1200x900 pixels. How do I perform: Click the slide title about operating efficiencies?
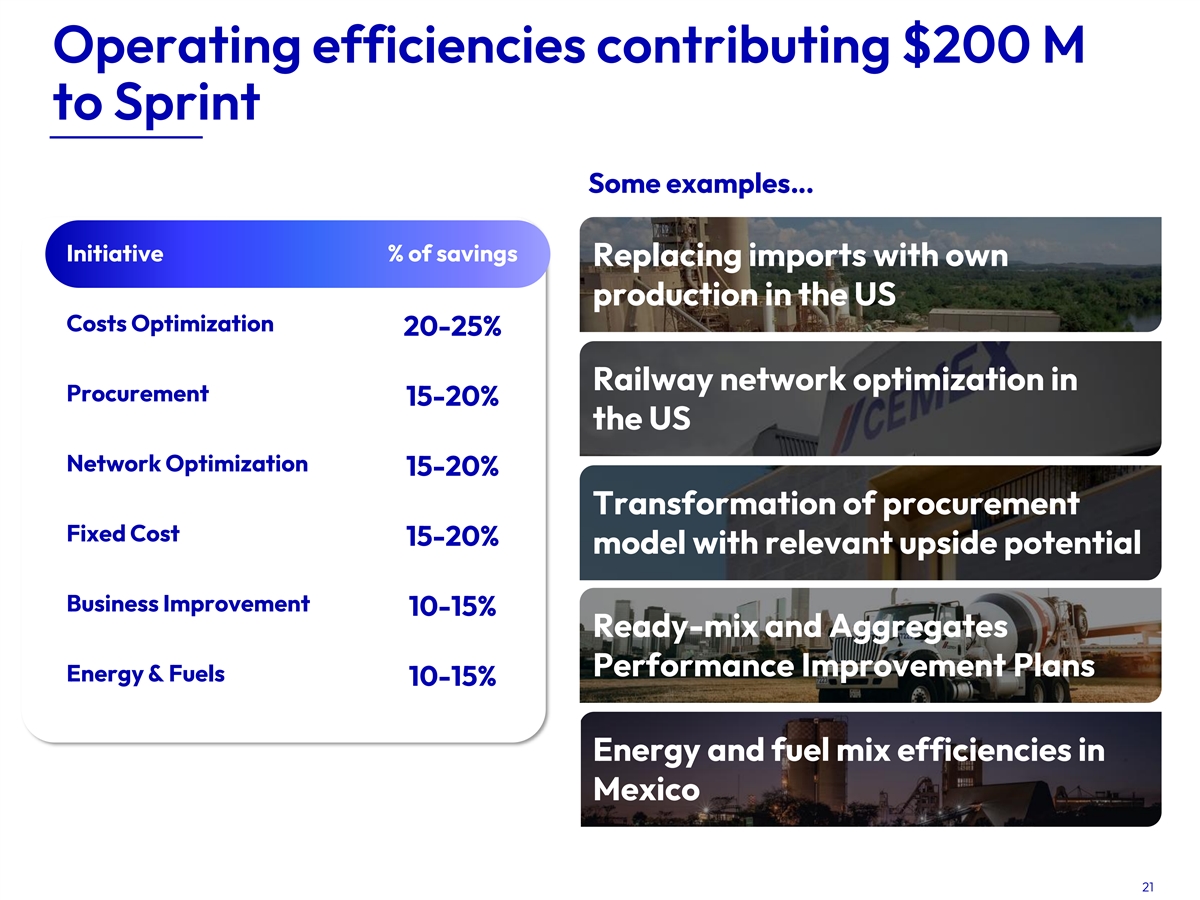566,72
